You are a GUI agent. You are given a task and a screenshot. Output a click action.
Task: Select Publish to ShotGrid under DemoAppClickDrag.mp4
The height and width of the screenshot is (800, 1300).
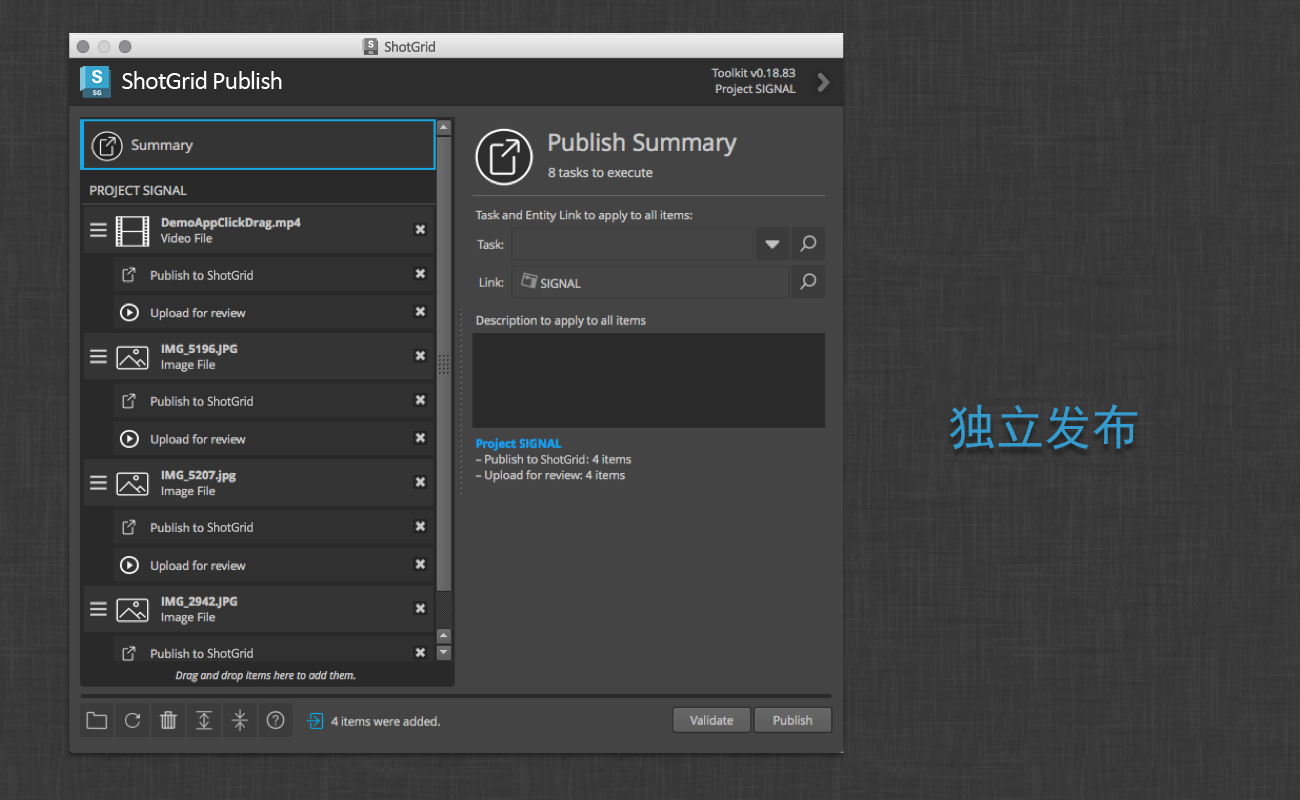click(x=272, y=275)
